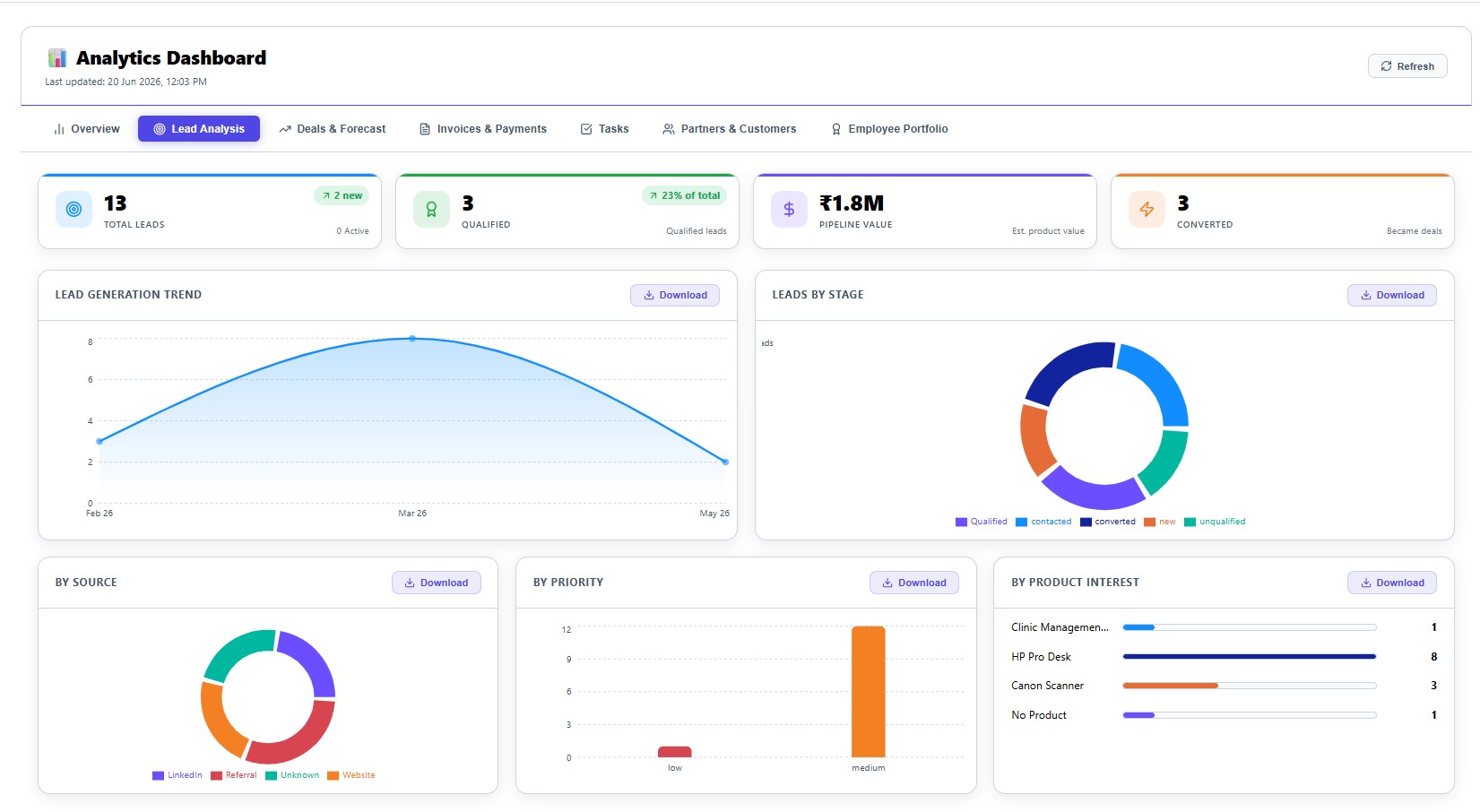The height and width of the screenshot is (812, 1480).
Task: Download the By Product Interest data
Action: click(1392, 583)
